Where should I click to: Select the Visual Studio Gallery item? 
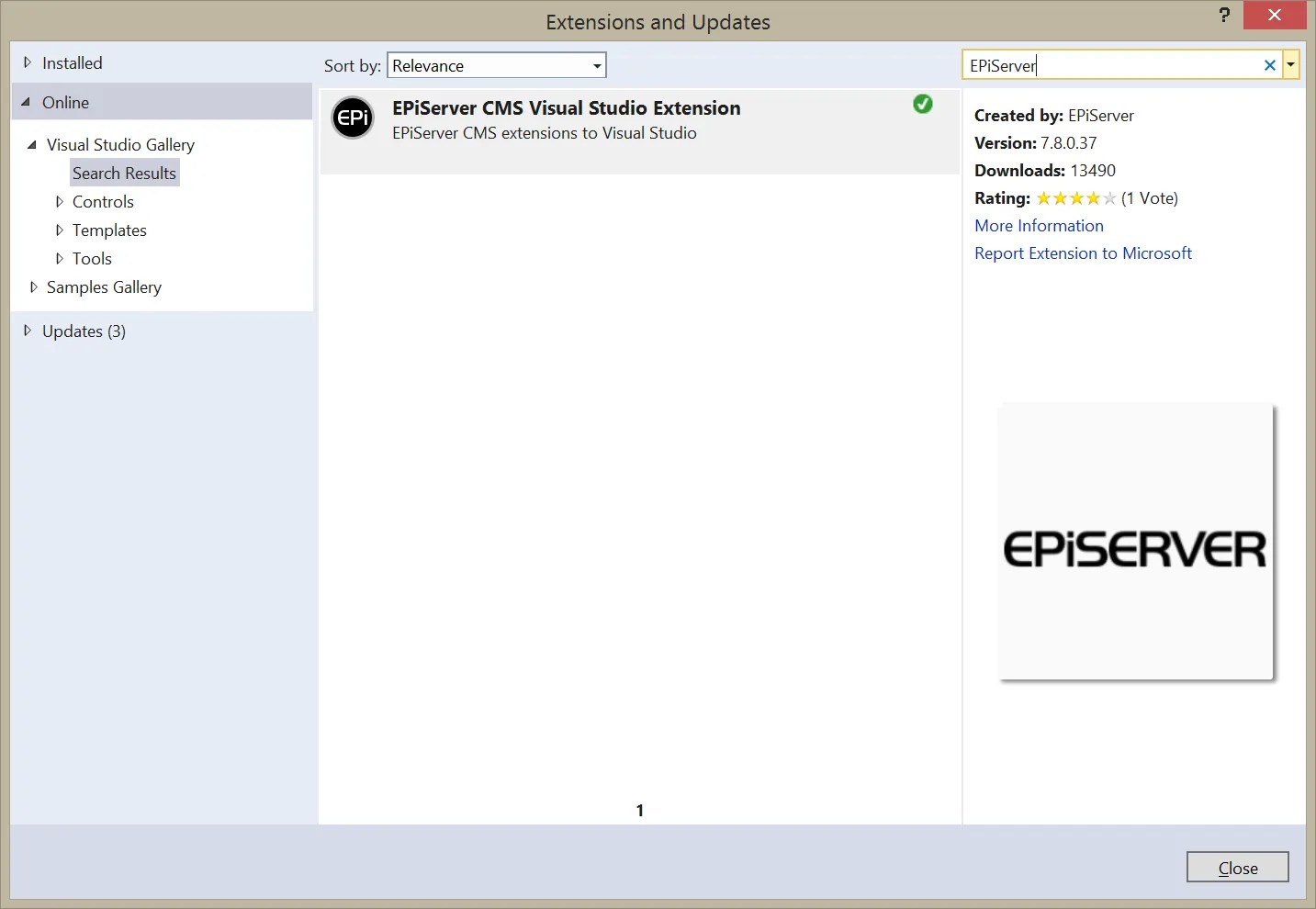coord(120,144)
